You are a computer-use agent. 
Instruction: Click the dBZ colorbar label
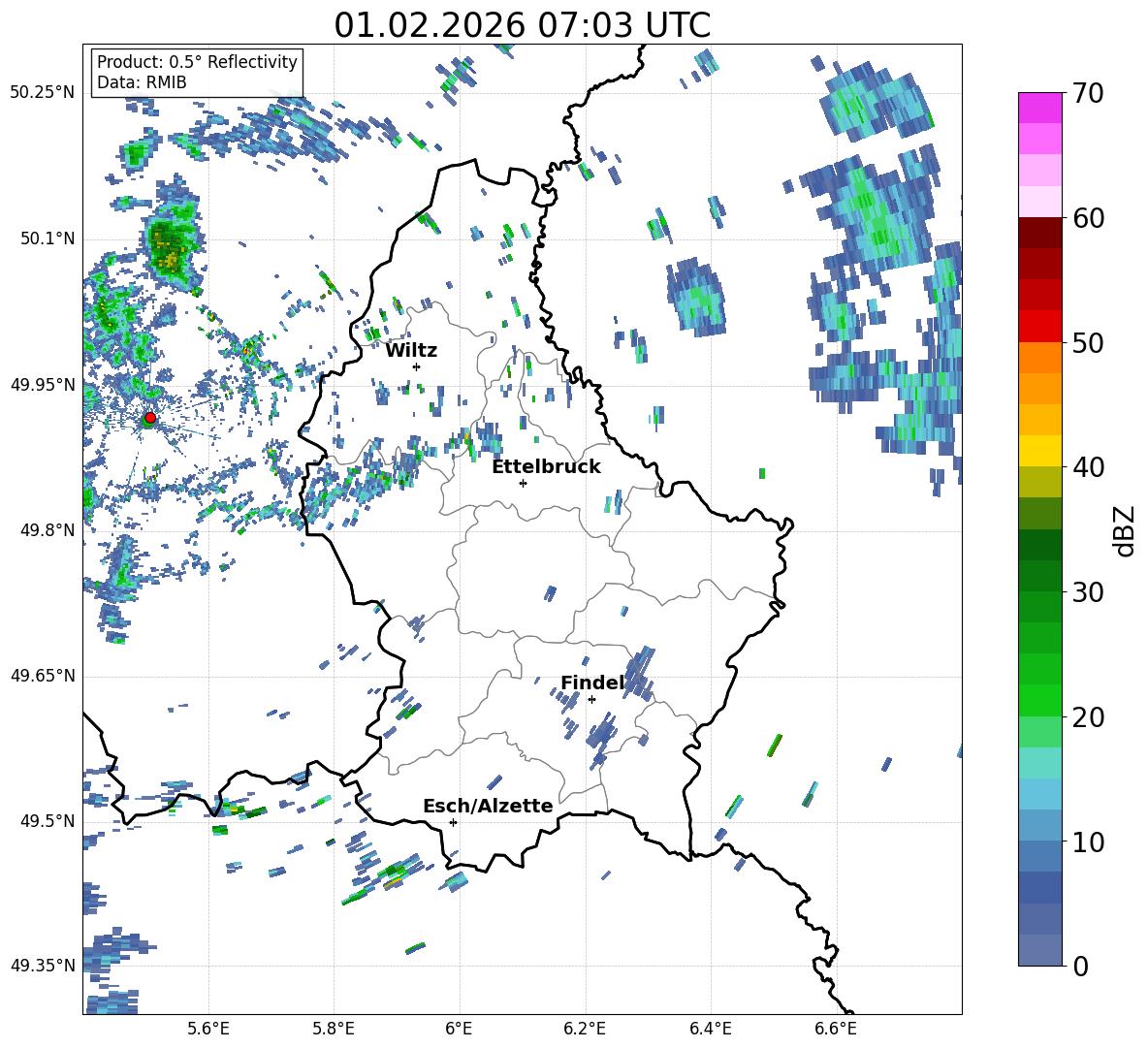1126,530
